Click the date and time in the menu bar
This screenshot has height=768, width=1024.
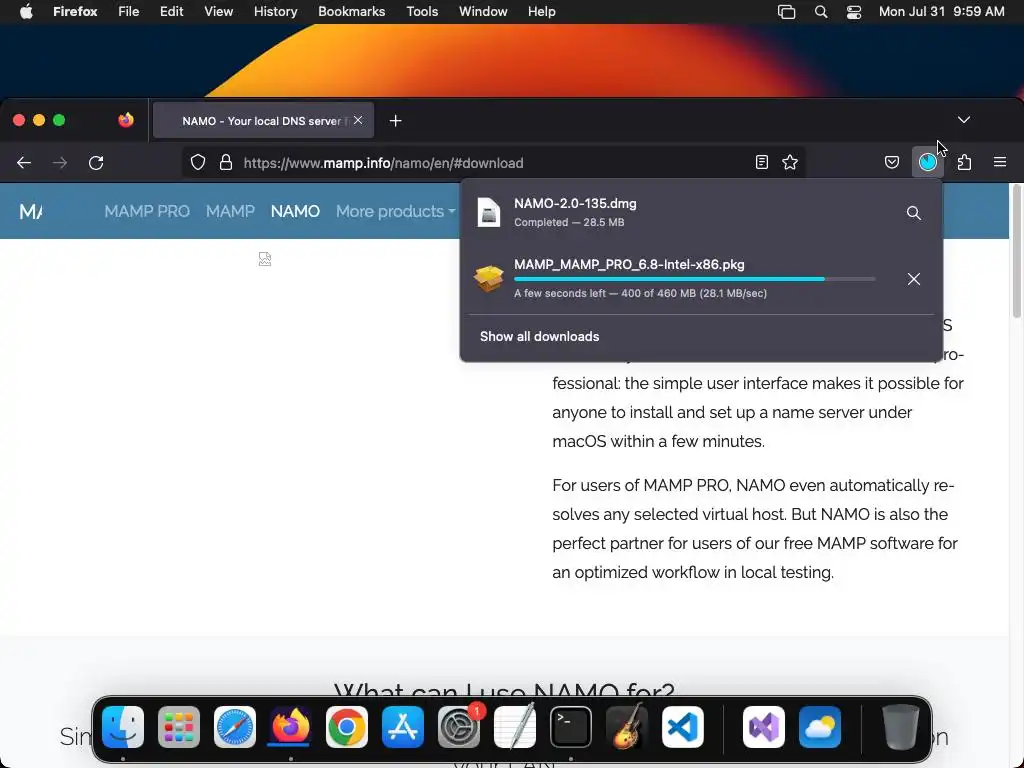point(941,12)
